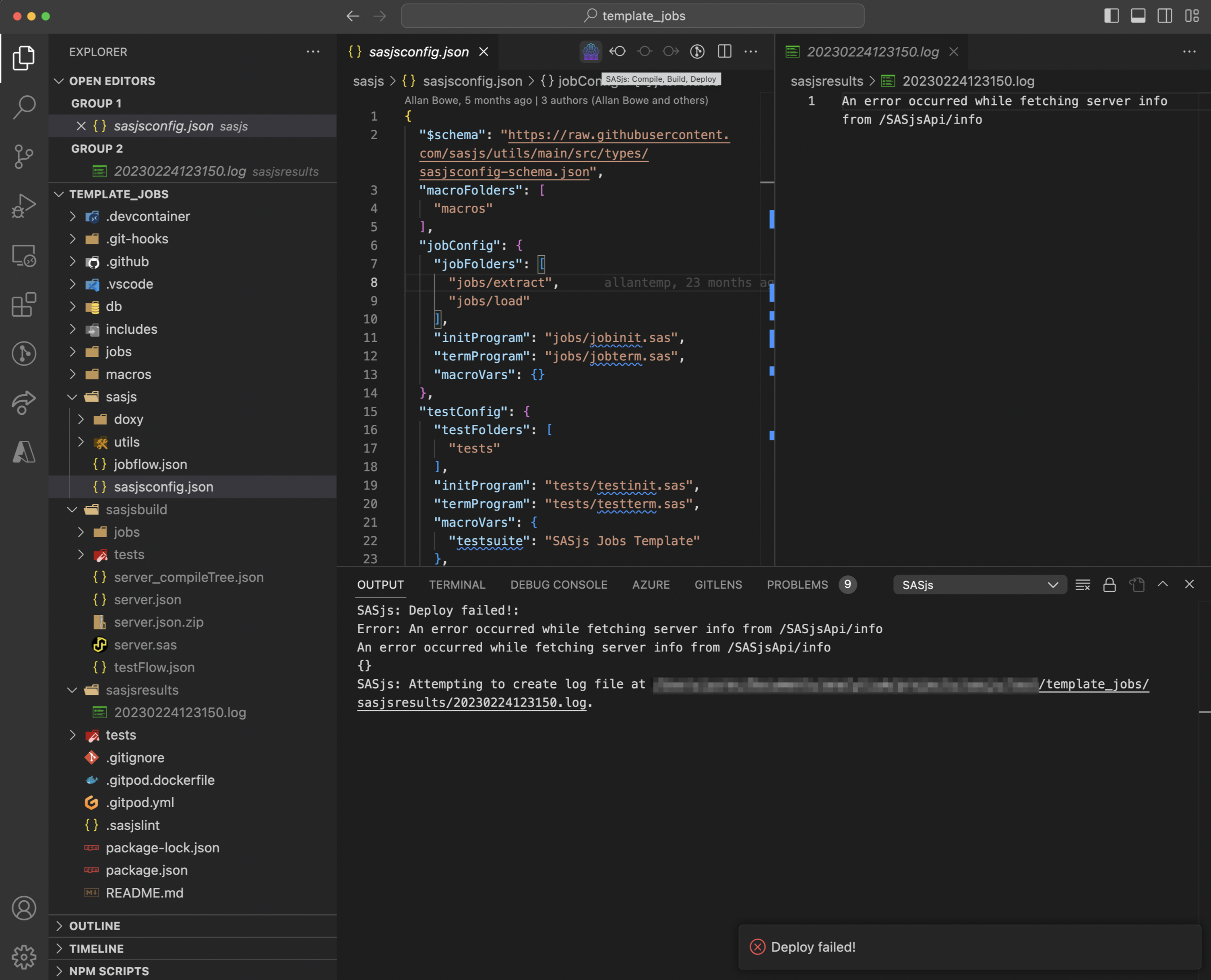
Task: Toggle the primary side bar visibility
Action: pyautogui.click(x=1111, y=16)
